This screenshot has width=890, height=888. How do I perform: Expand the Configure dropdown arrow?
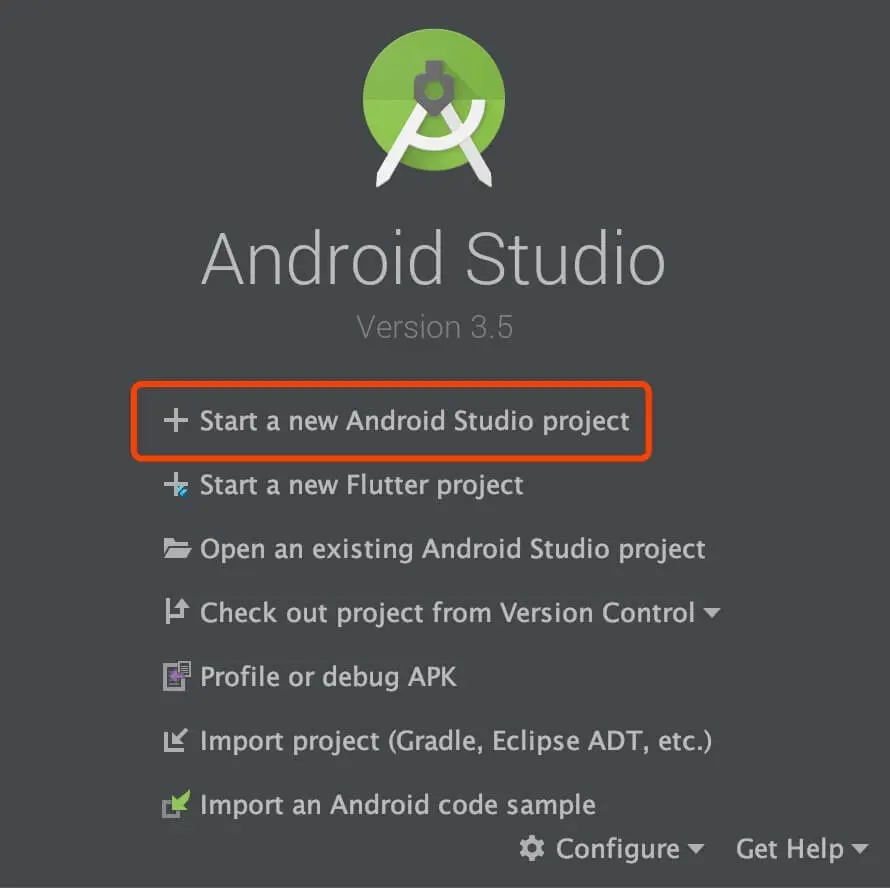pyautogui.click(x=695, y=849)
